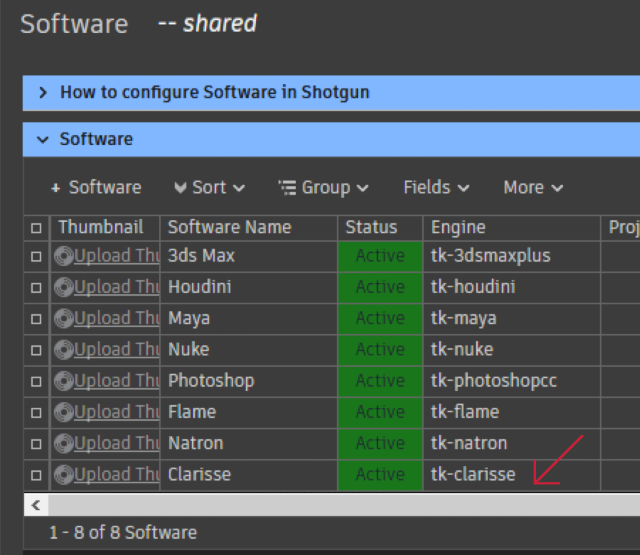The width and height of the screenshot is (640, 555).
Task: Click the Software page title
Action: tap(74, 24)
